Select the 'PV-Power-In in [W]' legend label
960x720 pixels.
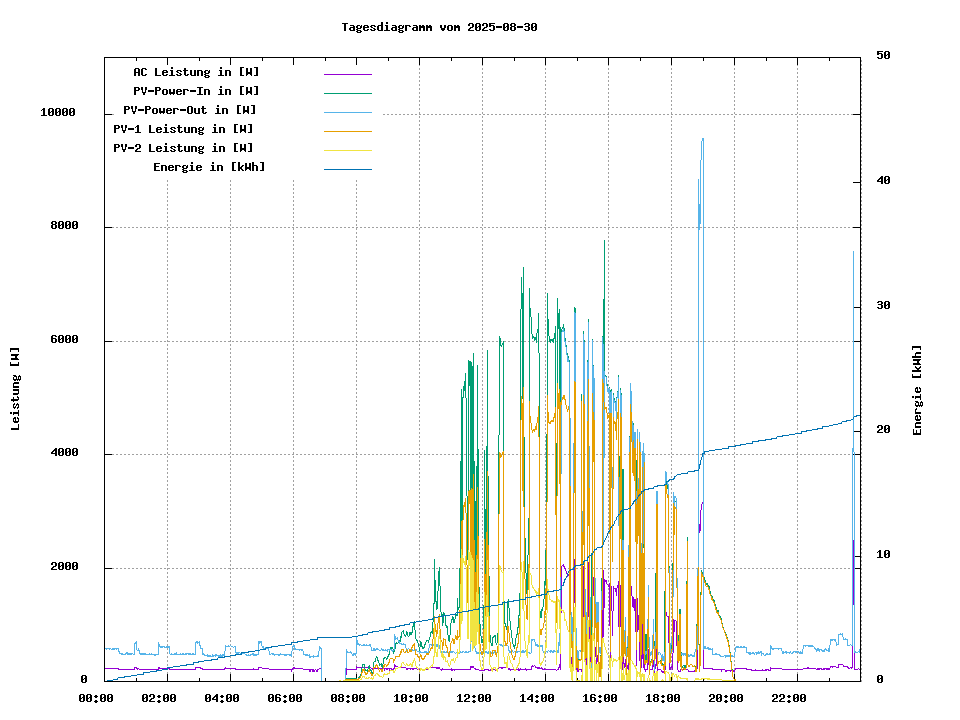point(196,91)
